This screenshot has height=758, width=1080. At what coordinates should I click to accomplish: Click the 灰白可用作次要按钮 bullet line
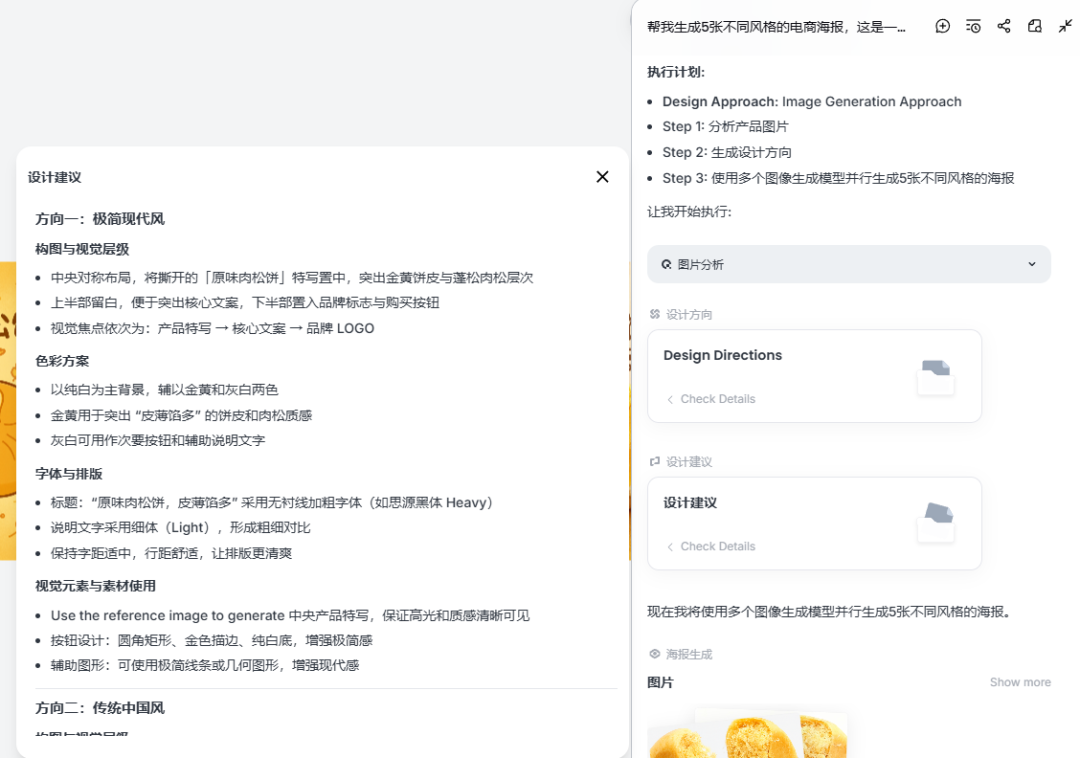click(158, 440)
